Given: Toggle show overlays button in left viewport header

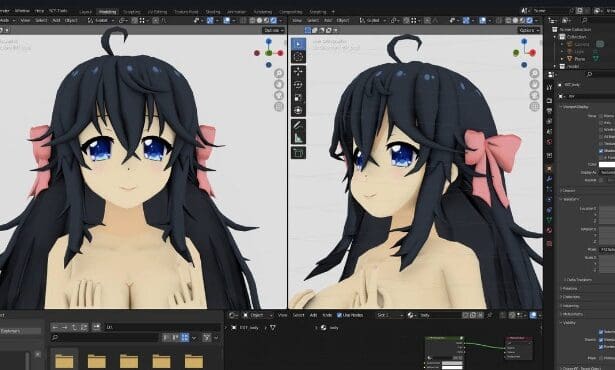Looking at the screenshot, I should [x=227, y=20].
